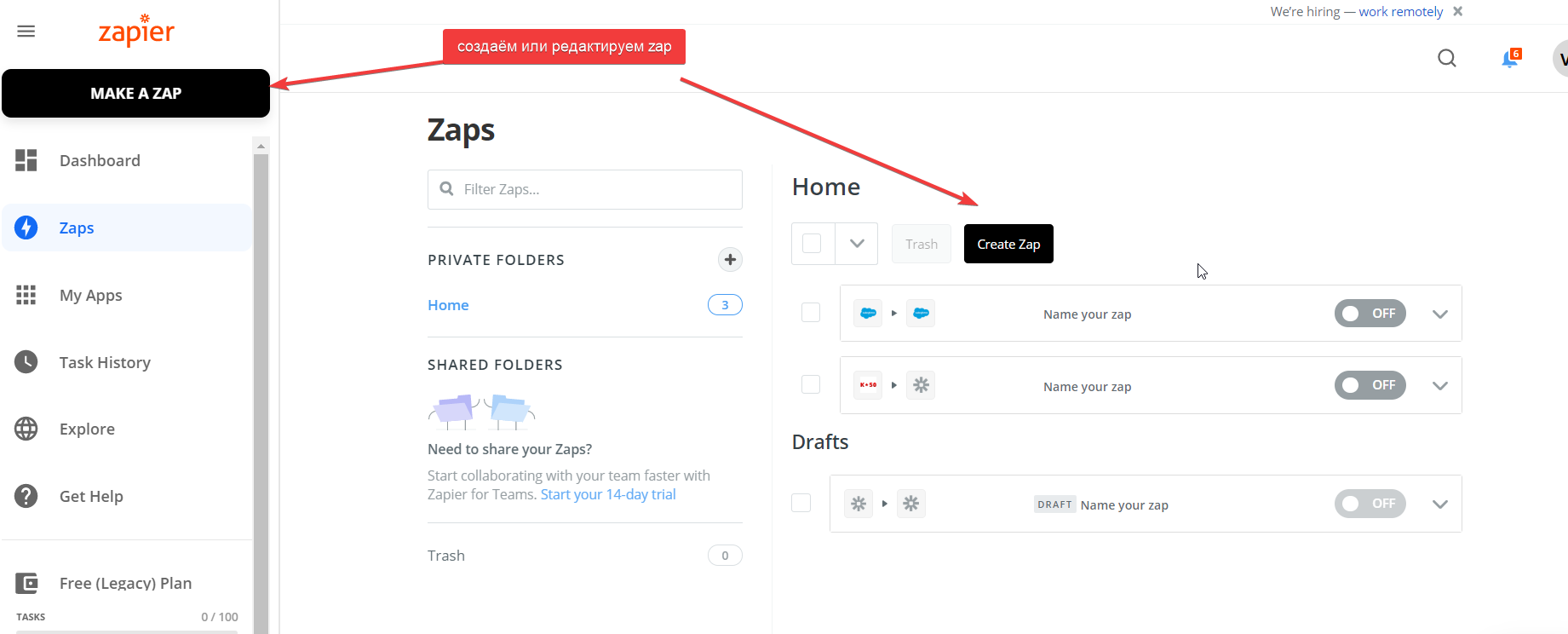
Task: Focus the Filter Zaps search field
Action: point(585,189)
